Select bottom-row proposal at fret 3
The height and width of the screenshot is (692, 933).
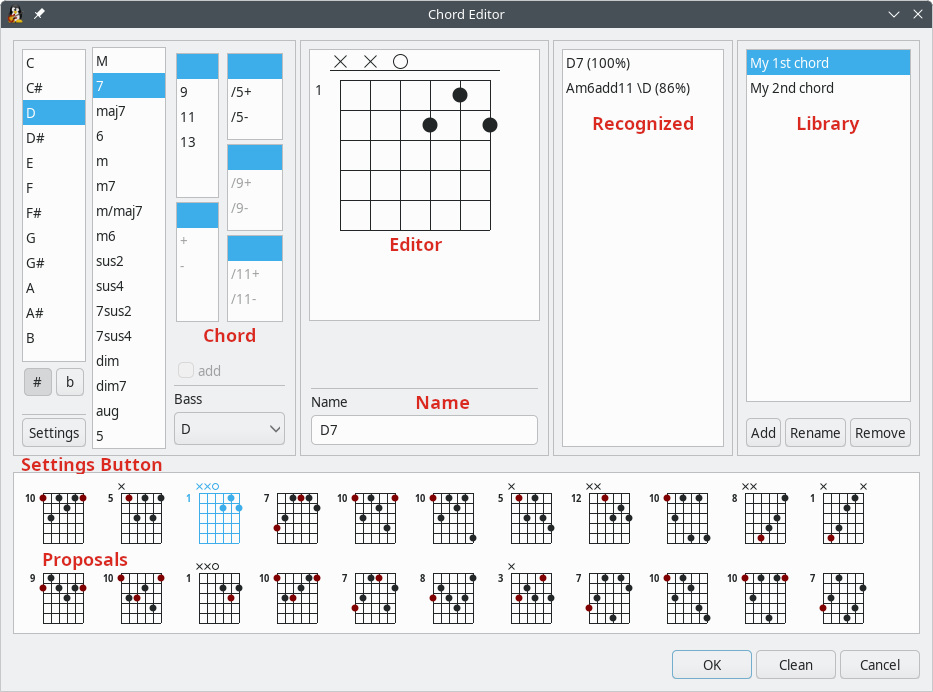(x=534, y=597)
